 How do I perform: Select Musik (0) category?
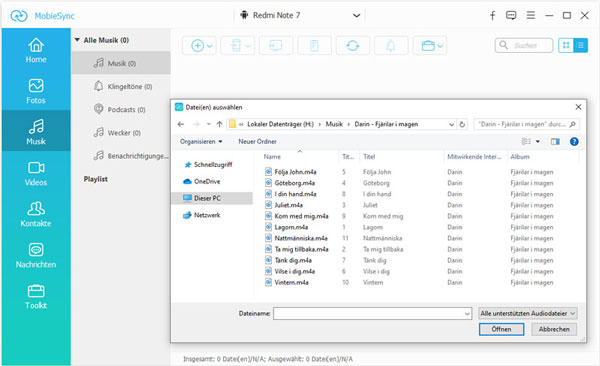(x=121, y=63)
